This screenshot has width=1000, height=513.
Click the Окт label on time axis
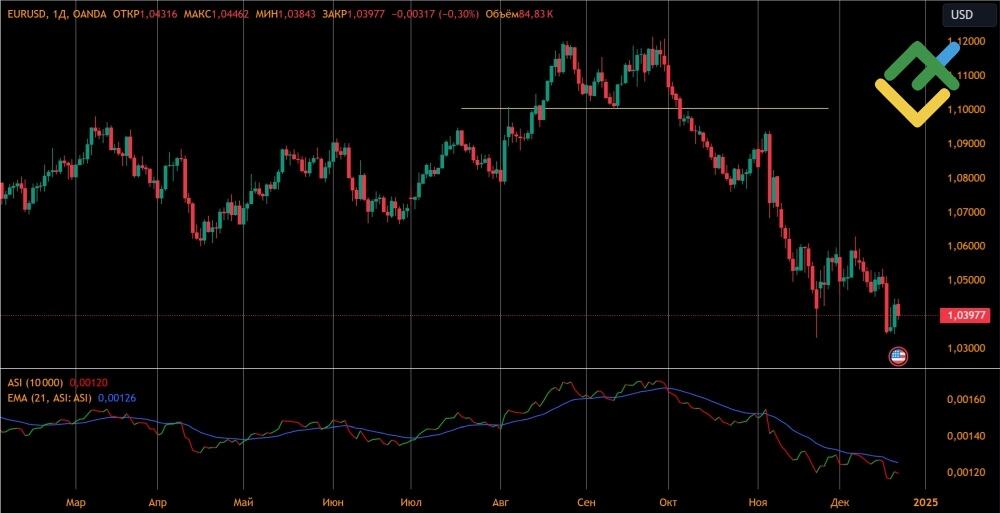coord(668,502)
